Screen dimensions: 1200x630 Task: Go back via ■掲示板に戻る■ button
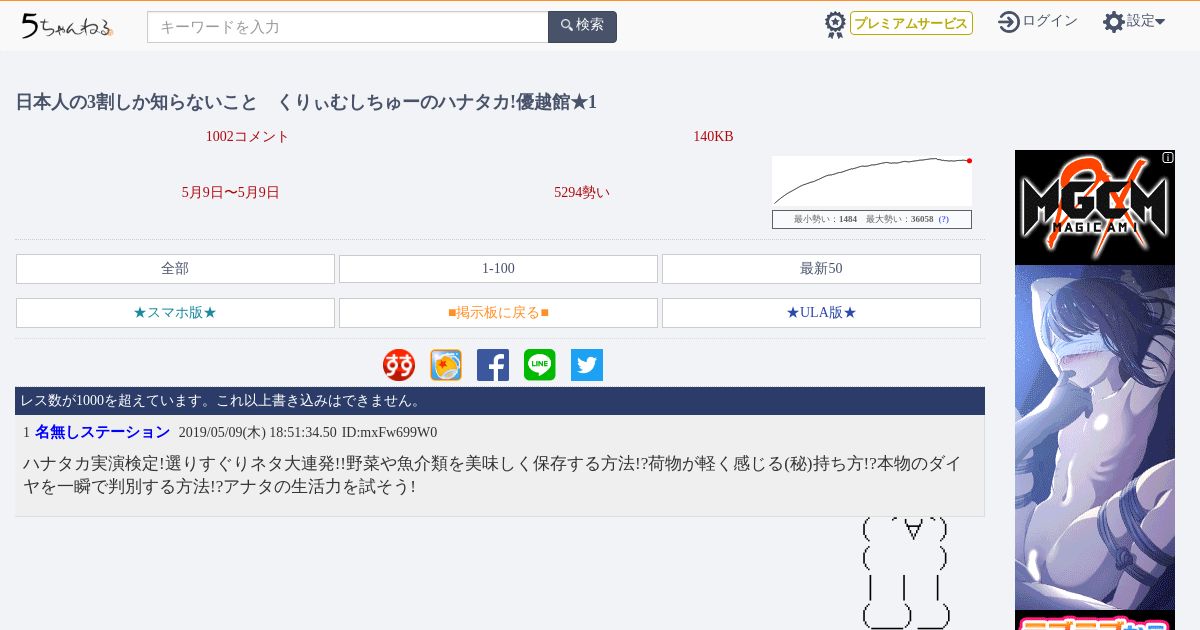[498, 313]
